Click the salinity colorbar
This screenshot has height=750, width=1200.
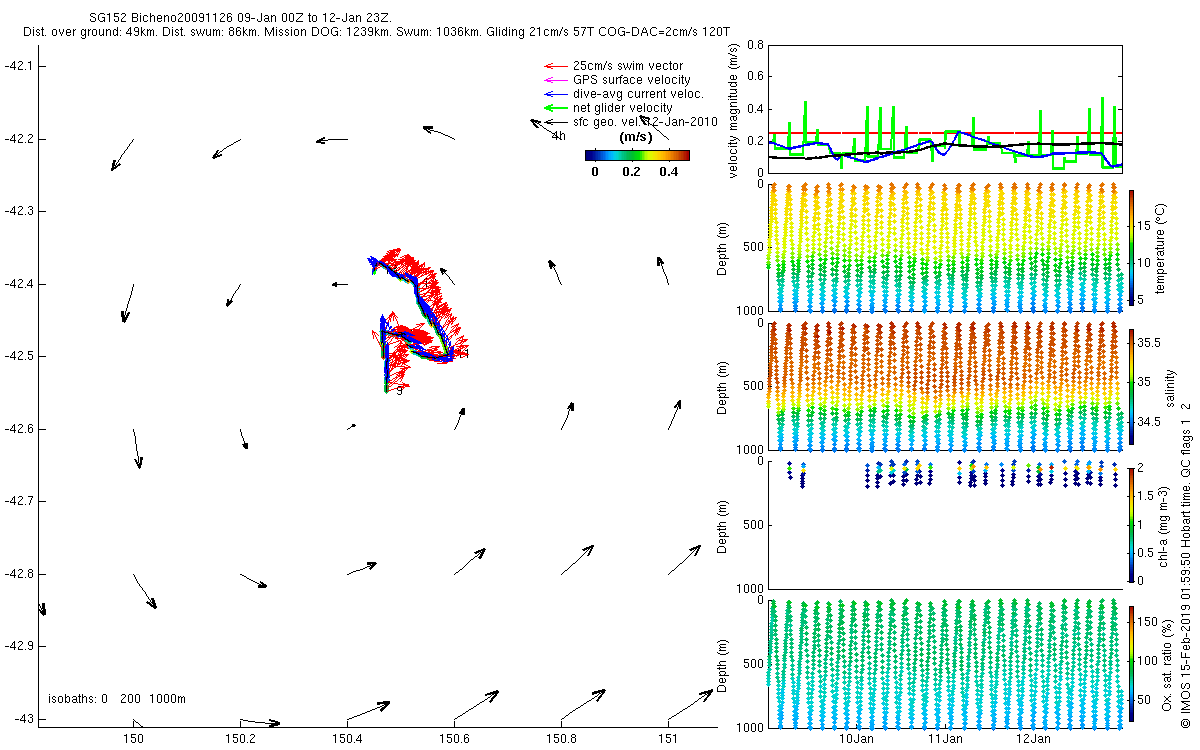tap(1131, 388)
